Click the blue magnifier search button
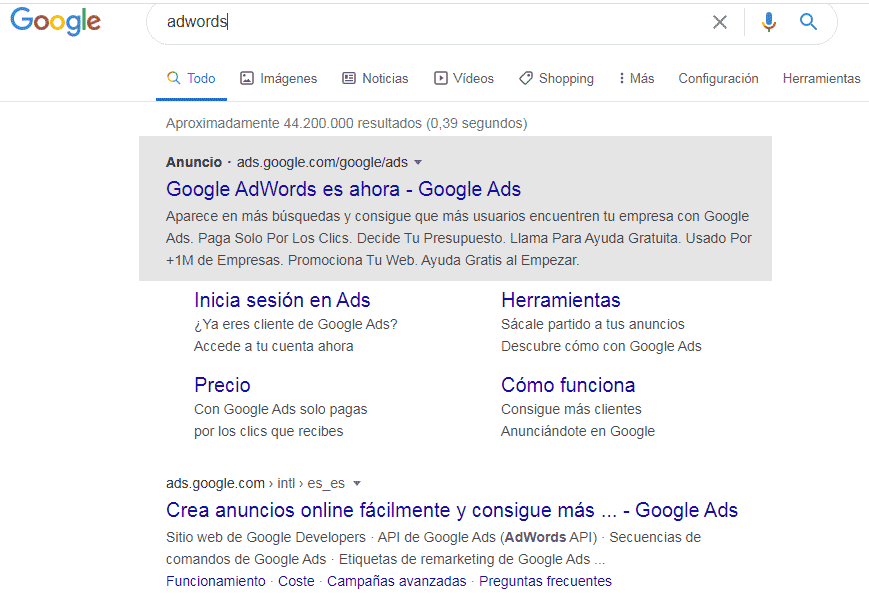The width and height of the screenshot is (869, 611). (808, 22)
